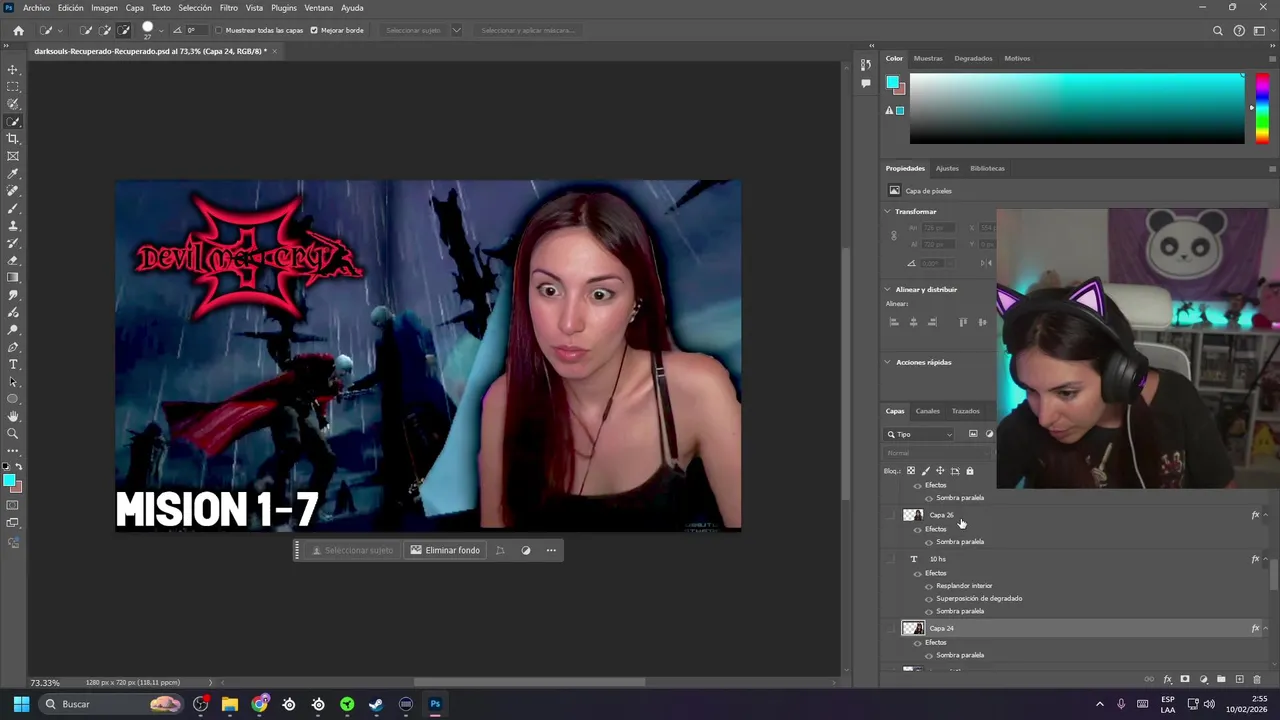Click Eliminar fondo button

pyautogui.click(x=444, y=550)
